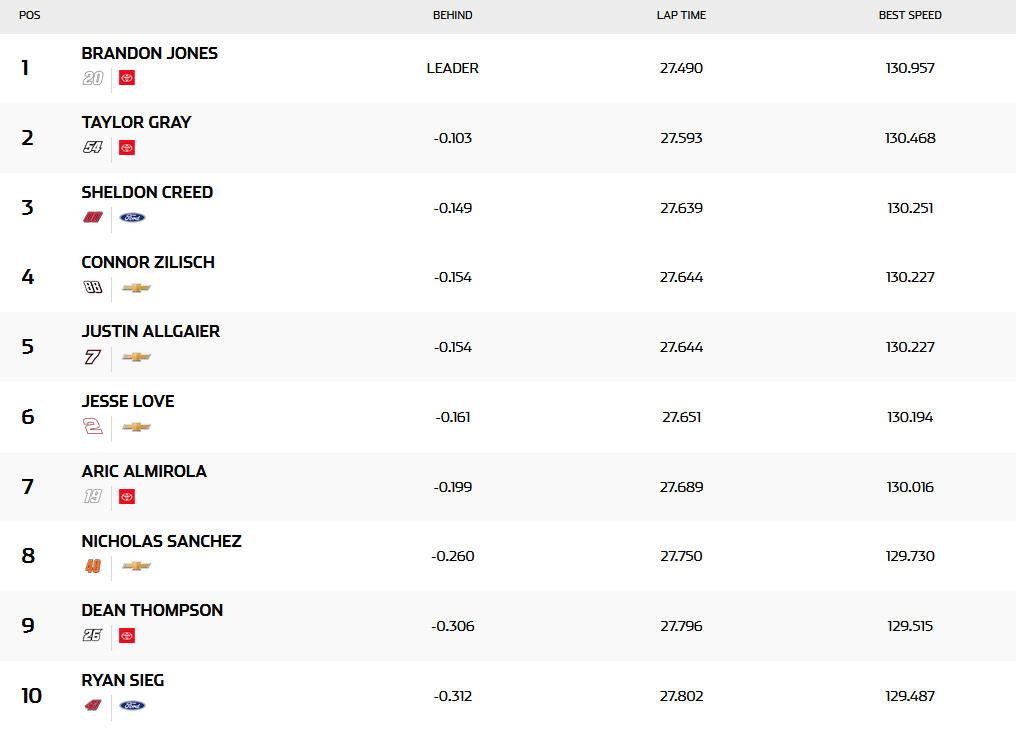
Task: Click the Chevrolet logo under Nicholas Sanchez
Action: 136,566
